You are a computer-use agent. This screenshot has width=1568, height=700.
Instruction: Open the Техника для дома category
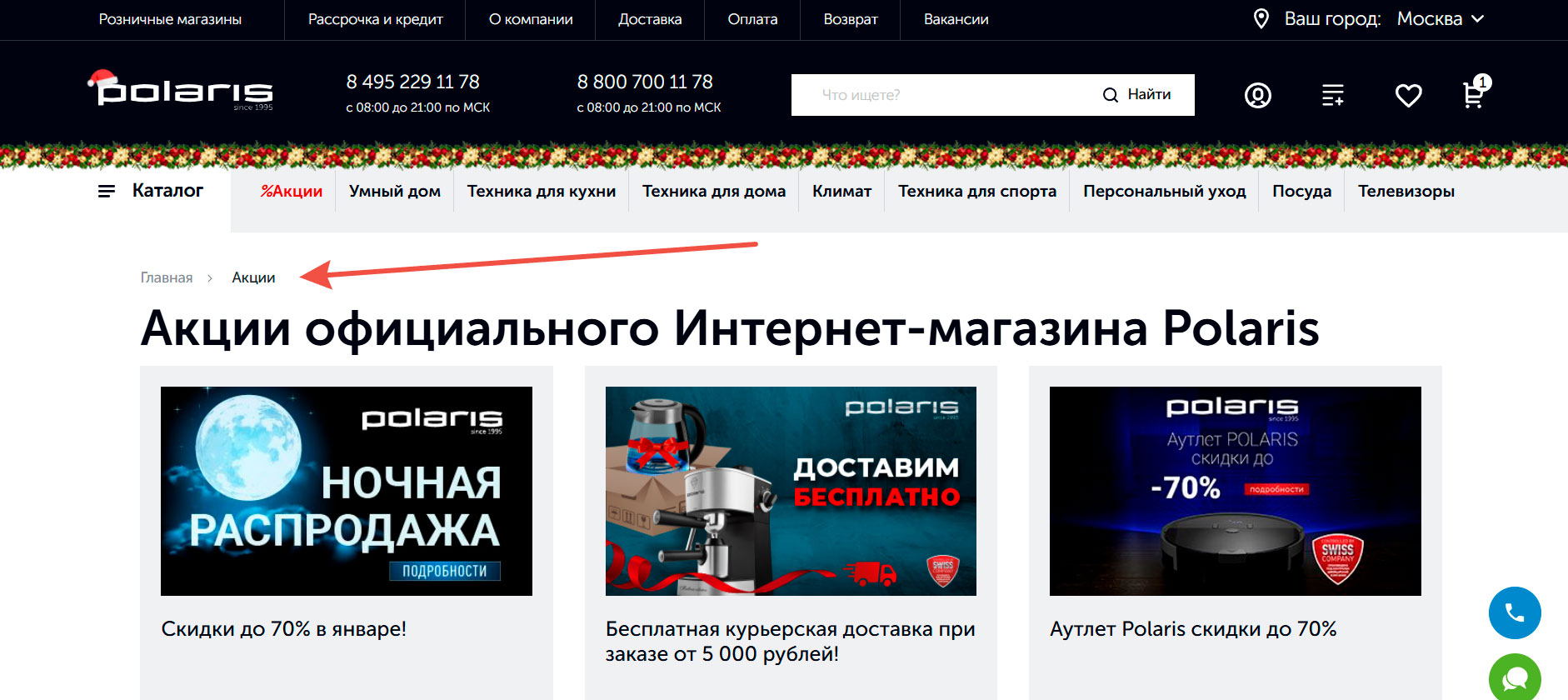714,191
